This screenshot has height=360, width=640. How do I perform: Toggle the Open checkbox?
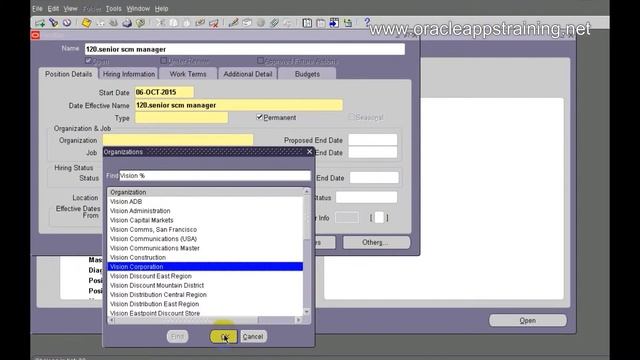tap(88, 61)
